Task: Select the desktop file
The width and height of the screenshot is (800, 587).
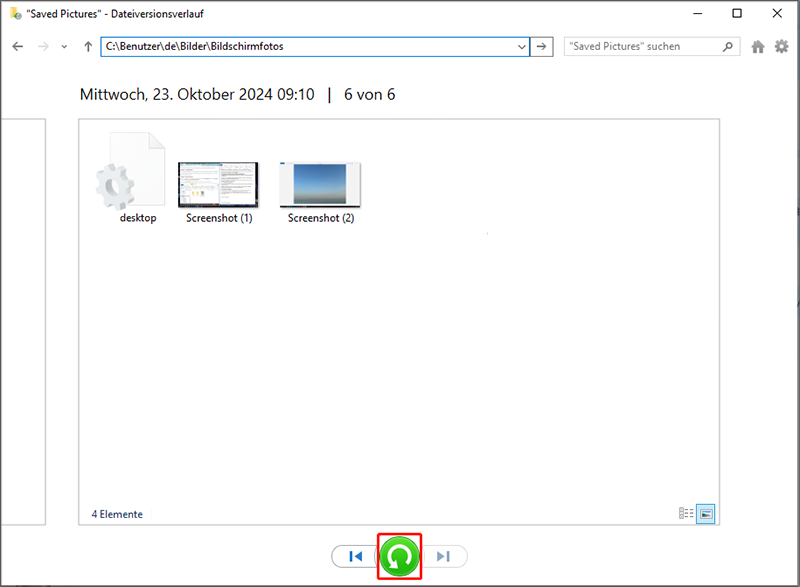Action: click(132, 177)
